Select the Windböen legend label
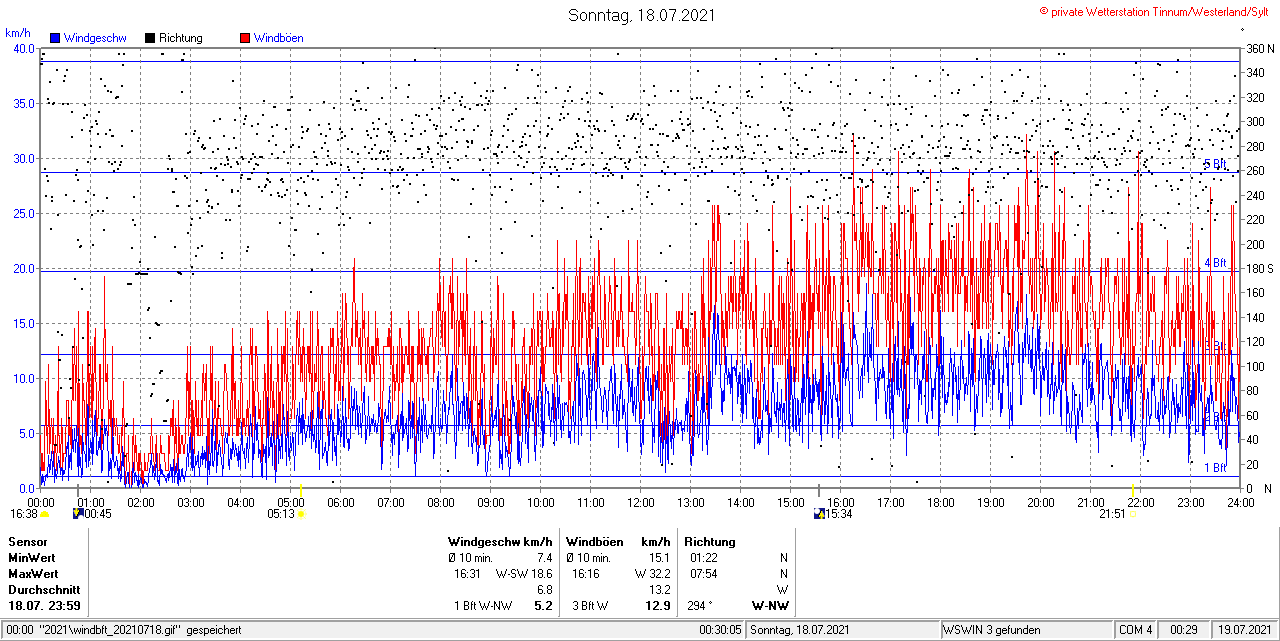The height and width of the screenshot is (641, 1280). 279,38
